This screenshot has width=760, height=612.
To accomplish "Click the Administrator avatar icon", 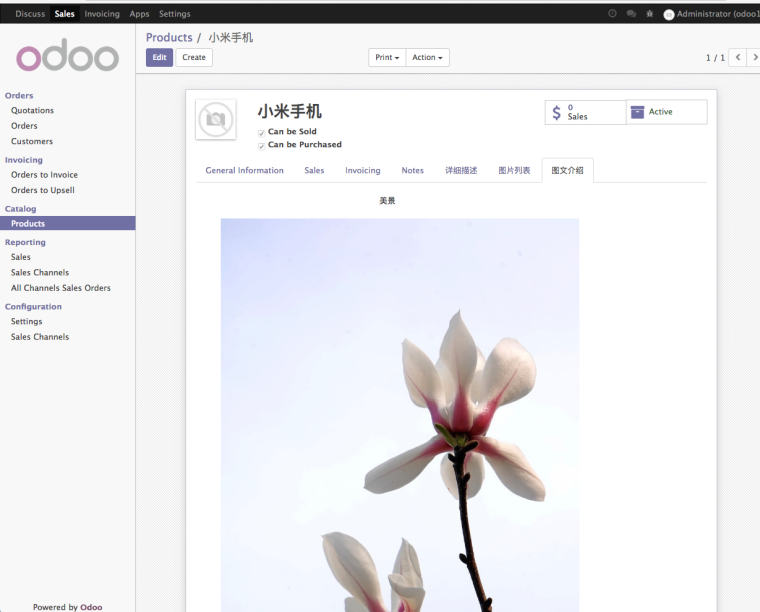I will point(669,15).
